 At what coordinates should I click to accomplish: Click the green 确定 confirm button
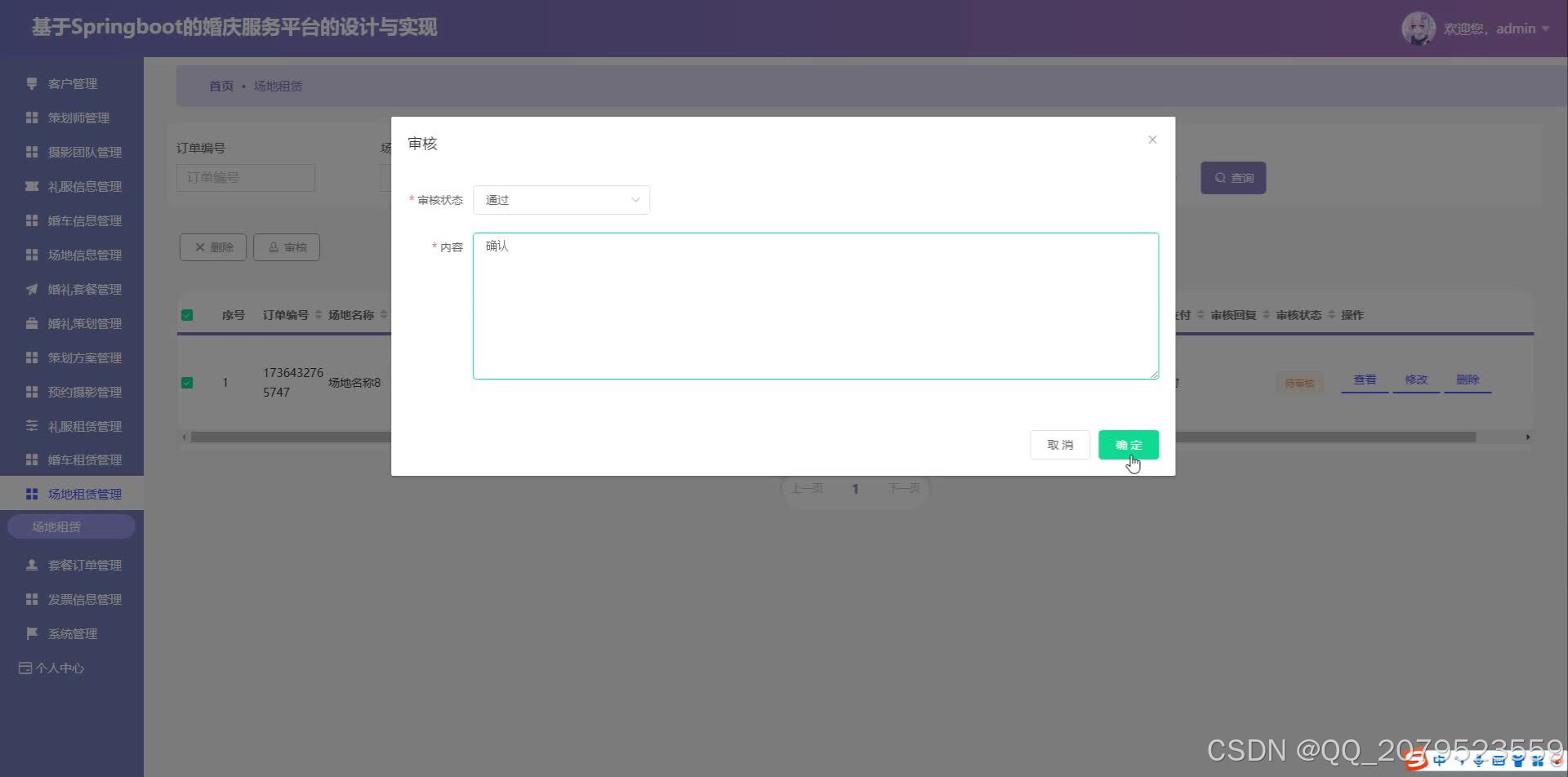(1129, 445)
